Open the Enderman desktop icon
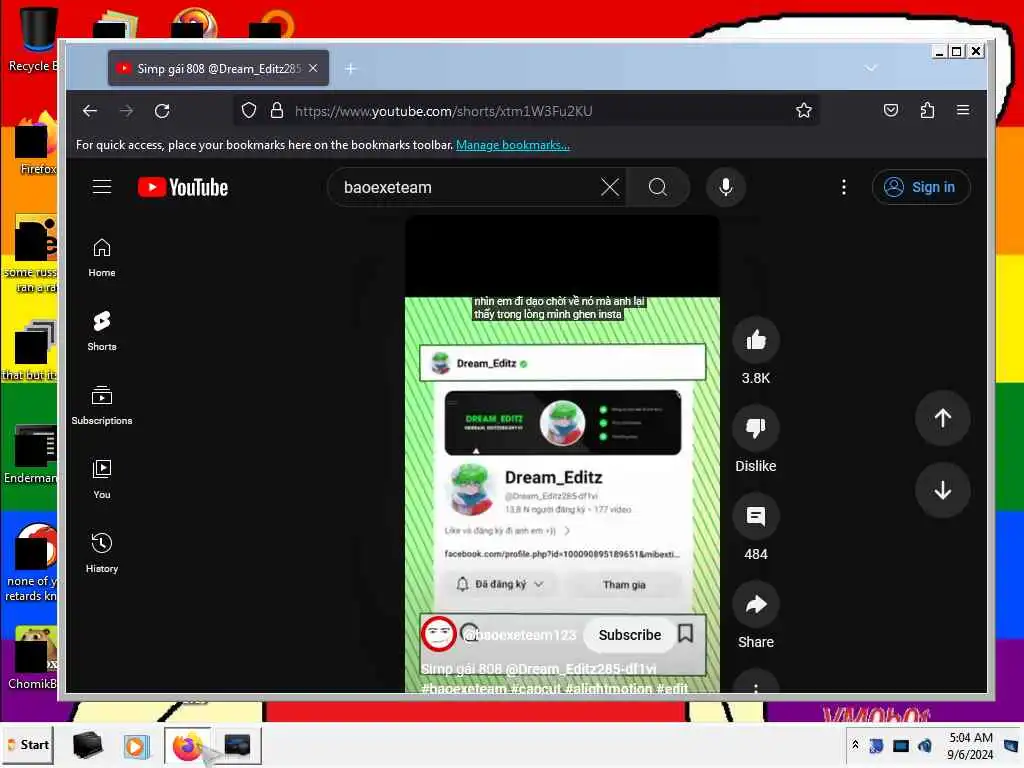 (x=30, y=455)
